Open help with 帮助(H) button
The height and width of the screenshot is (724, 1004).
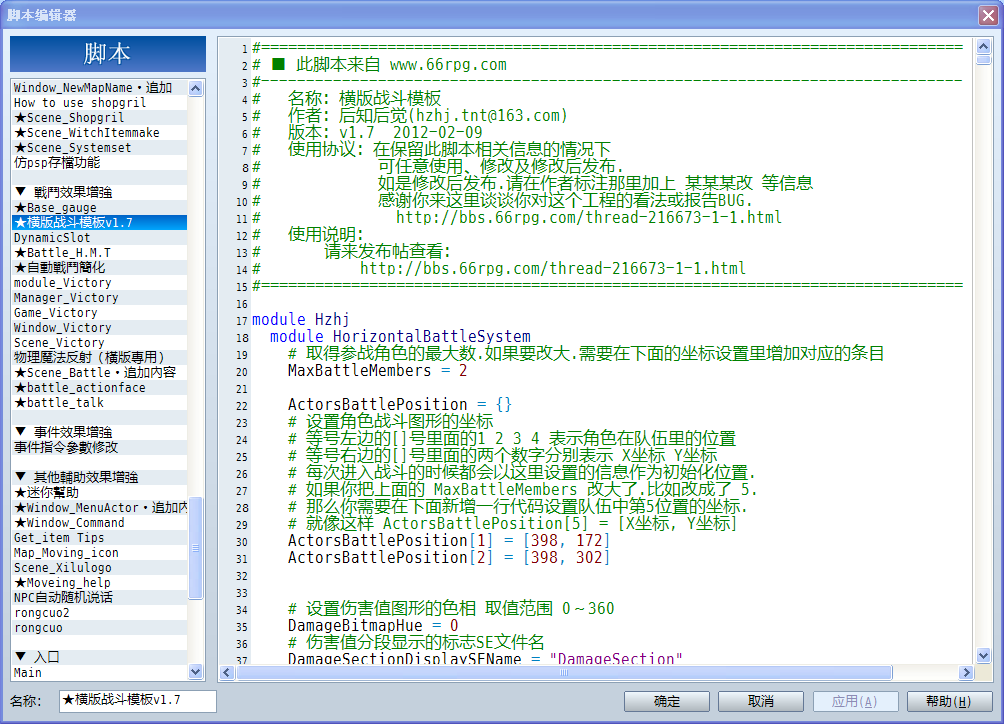(949, 702)
